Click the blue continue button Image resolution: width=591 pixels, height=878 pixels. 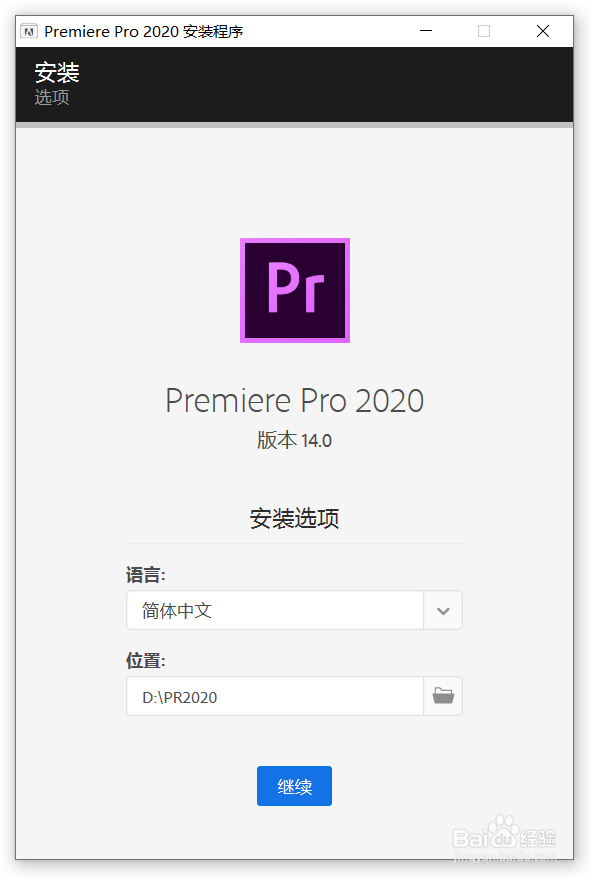tap(294, 786)
